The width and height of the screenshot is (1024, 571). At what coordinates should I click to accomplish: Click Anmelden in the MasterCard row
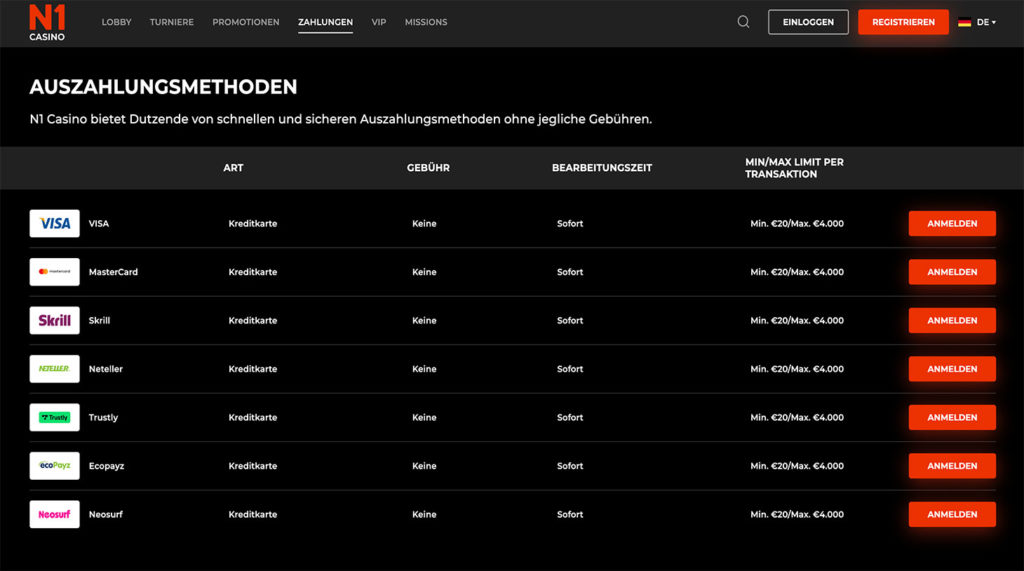click(952, 272)
